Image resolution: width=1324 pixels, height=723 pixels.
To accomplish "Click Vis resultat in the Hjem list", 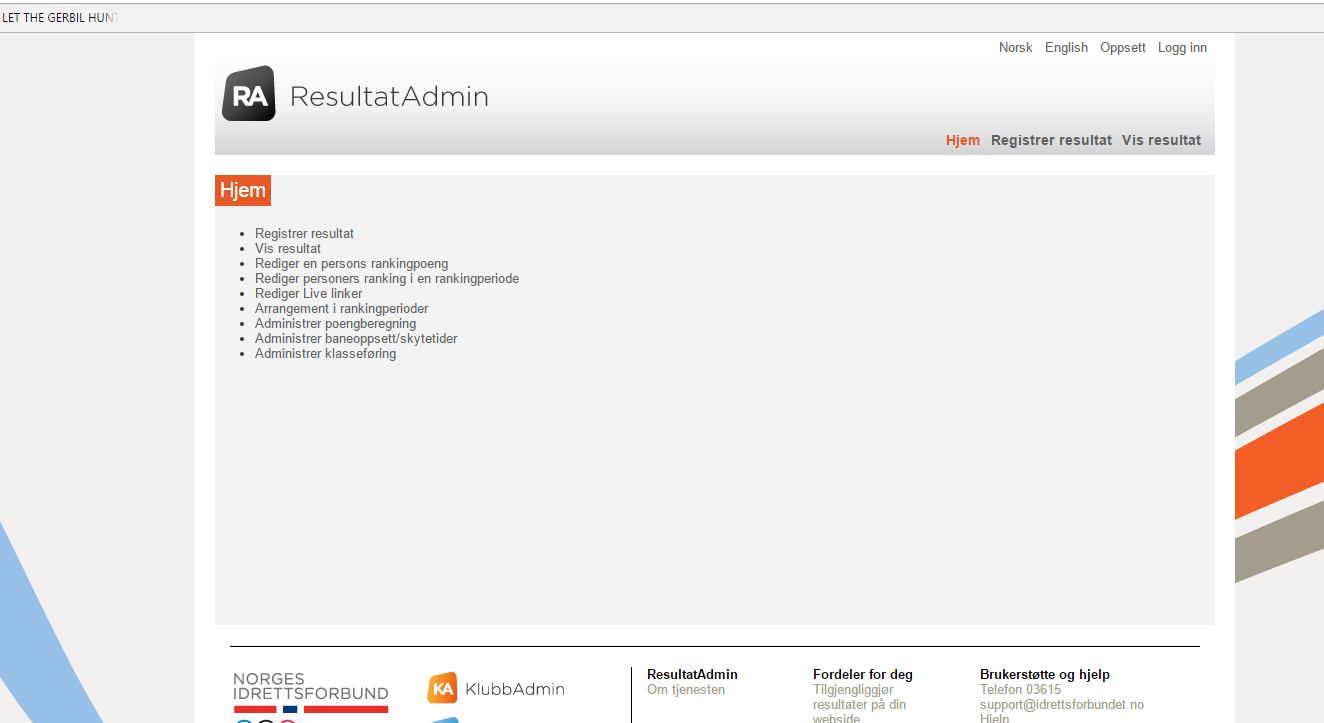I will (288, 248).
